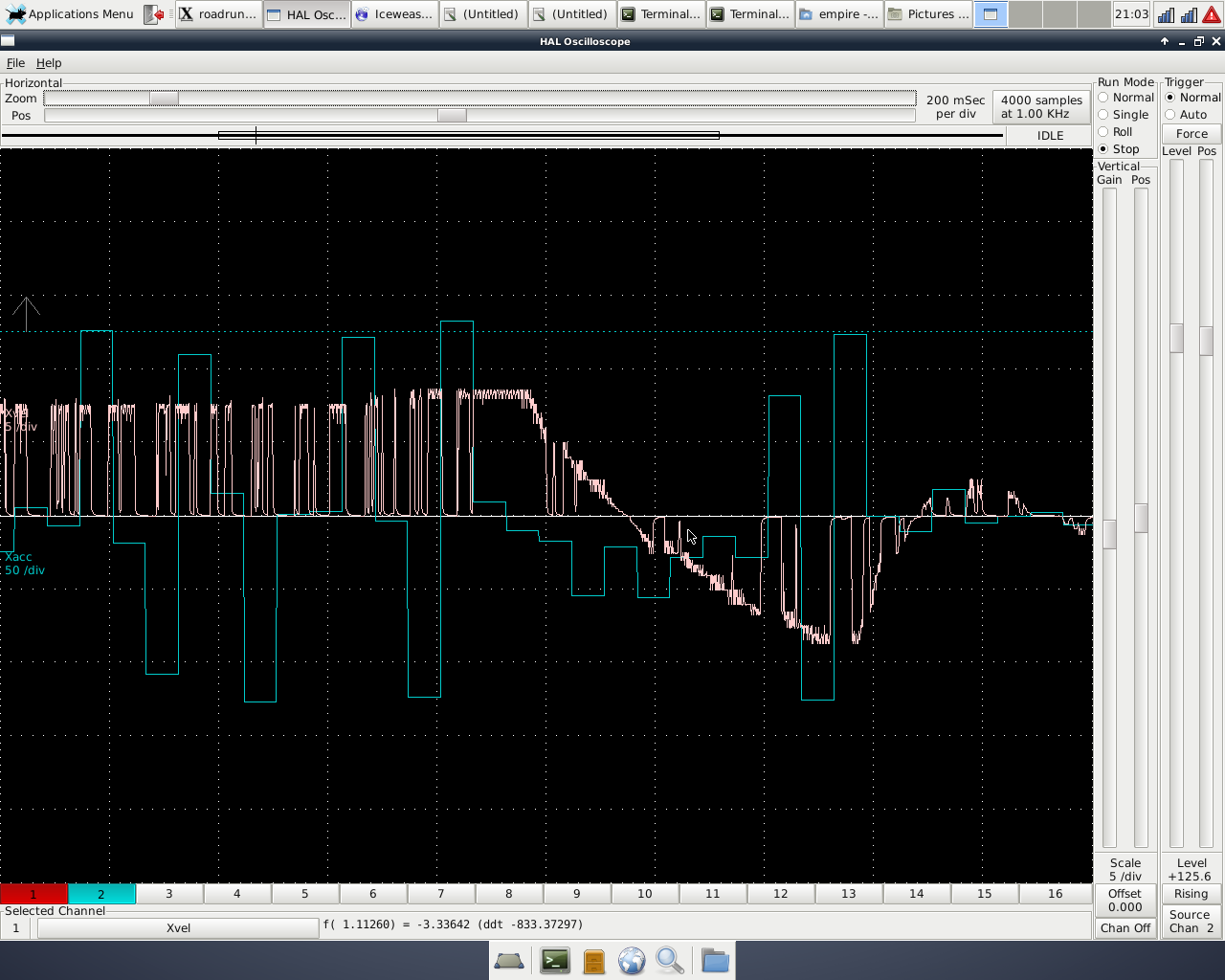The height and width of the screenshot is (980, 1225).
Task: Choose Normal trigger mode
Action: (1193, 98)
